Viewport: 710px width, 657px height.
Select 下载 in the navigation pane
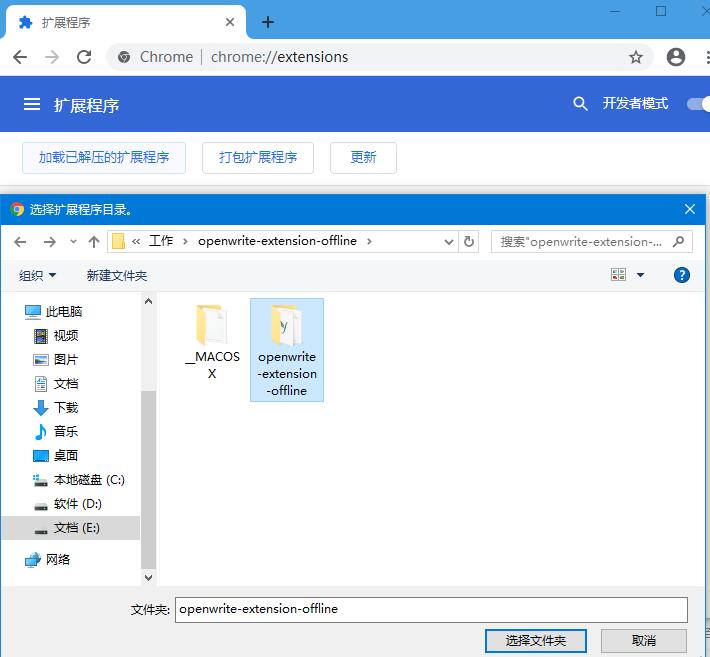coord(56,408)
